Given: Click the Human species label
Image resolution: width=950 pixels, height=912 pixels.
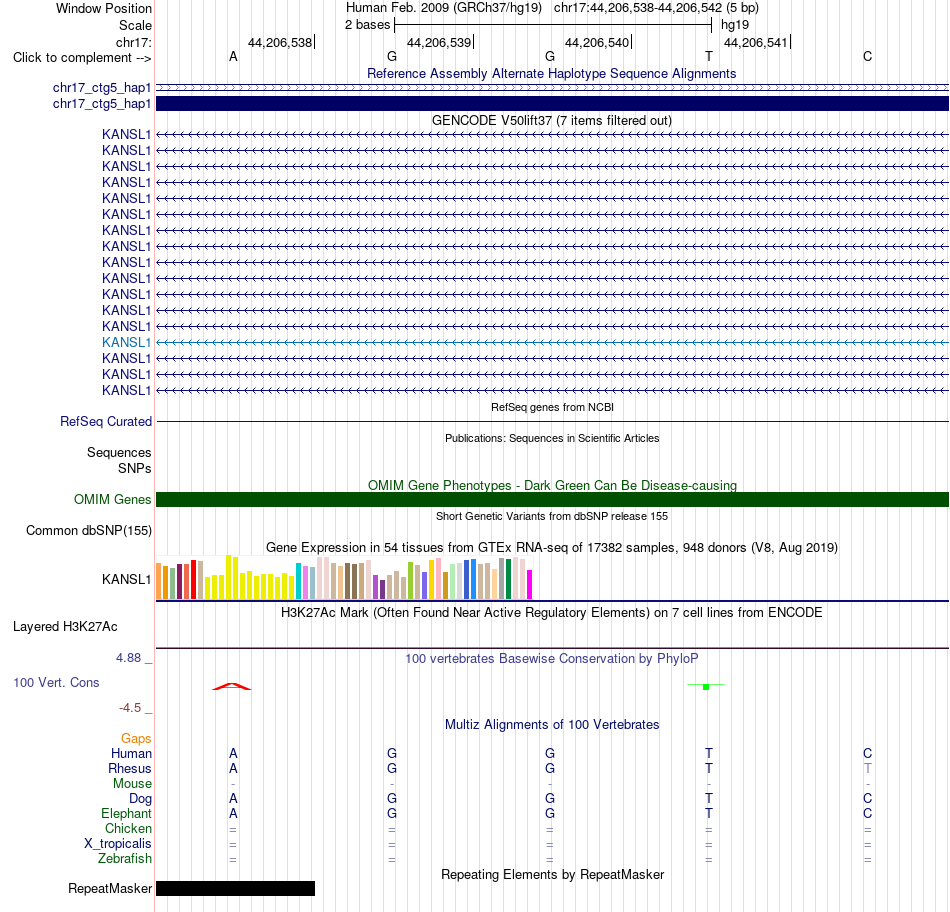Looking at the screenshot, I should [x=131, y=753].
